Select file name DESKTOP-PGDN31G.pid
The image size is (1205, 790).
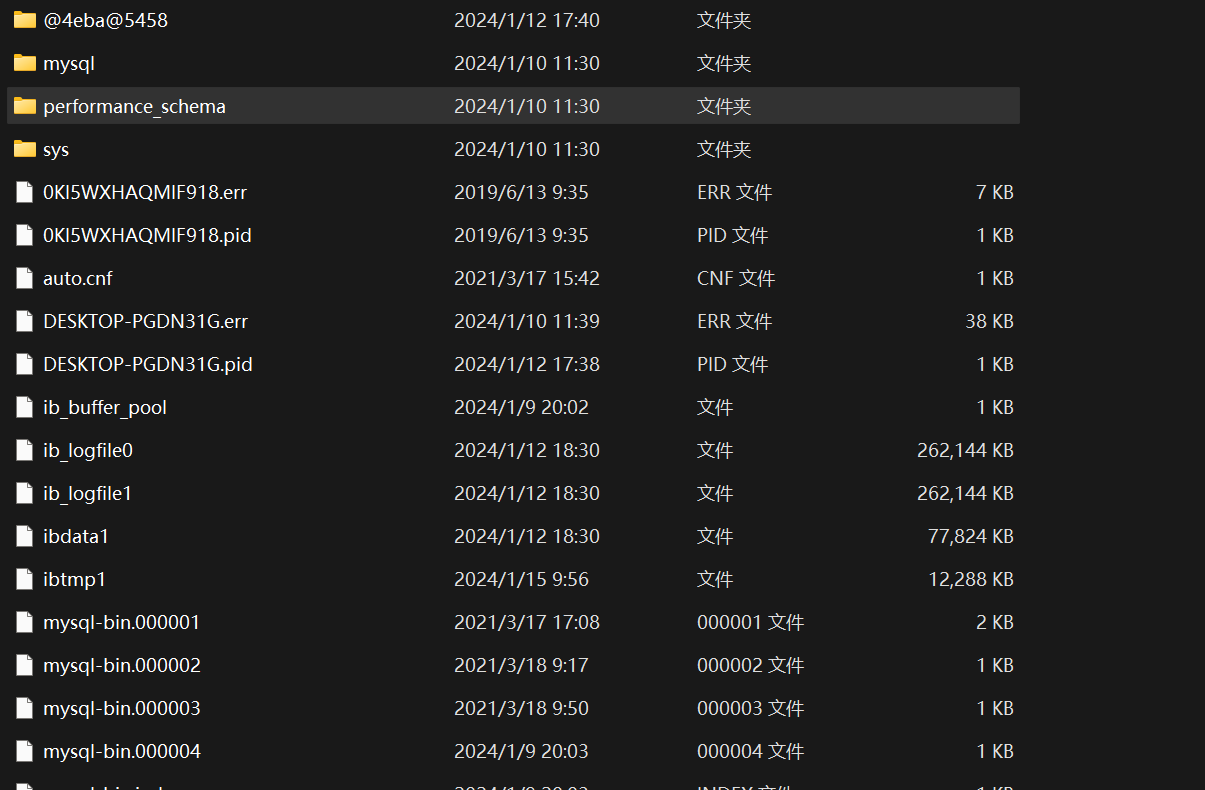(x=148, y=364)
